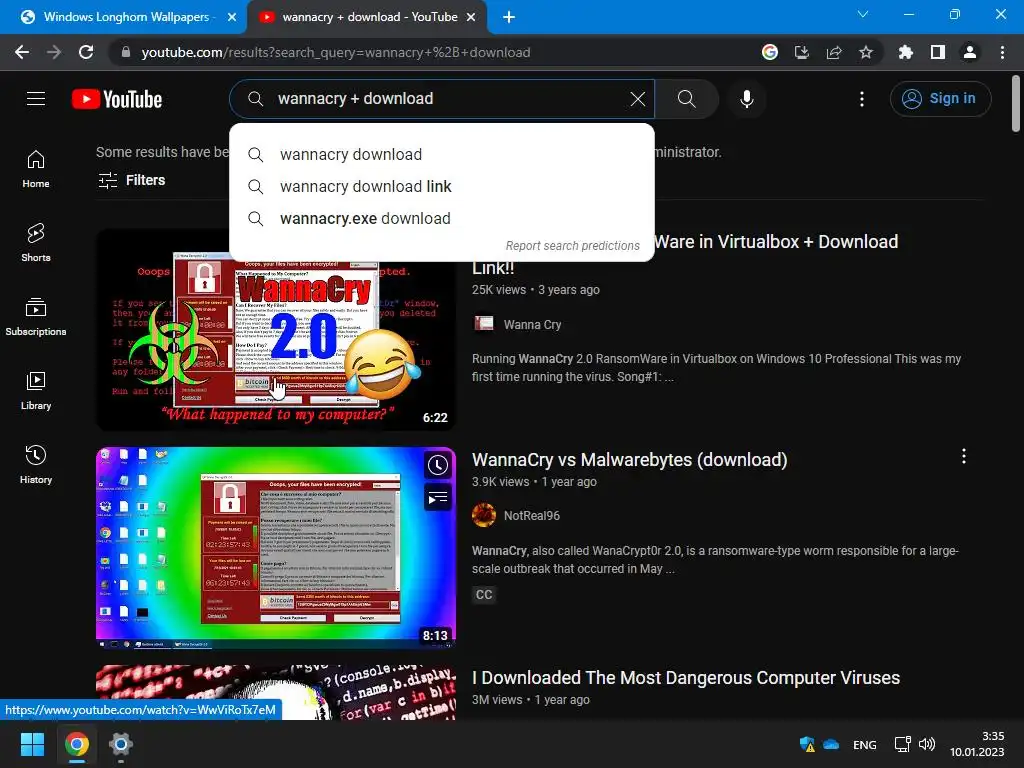This screenshot has width=1024, height=768.
Task: Open the Chrome extensions puzzle icon
Action: [905, 52]
